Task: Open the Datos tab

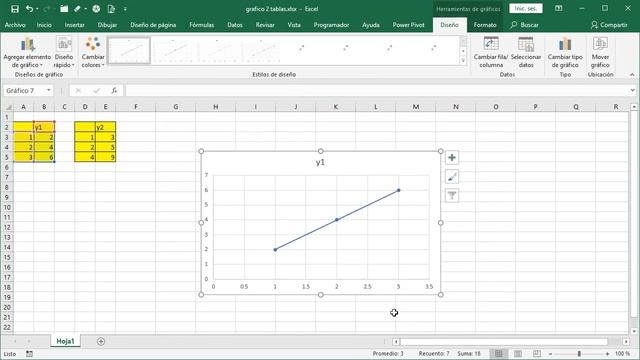Action: 235,25
